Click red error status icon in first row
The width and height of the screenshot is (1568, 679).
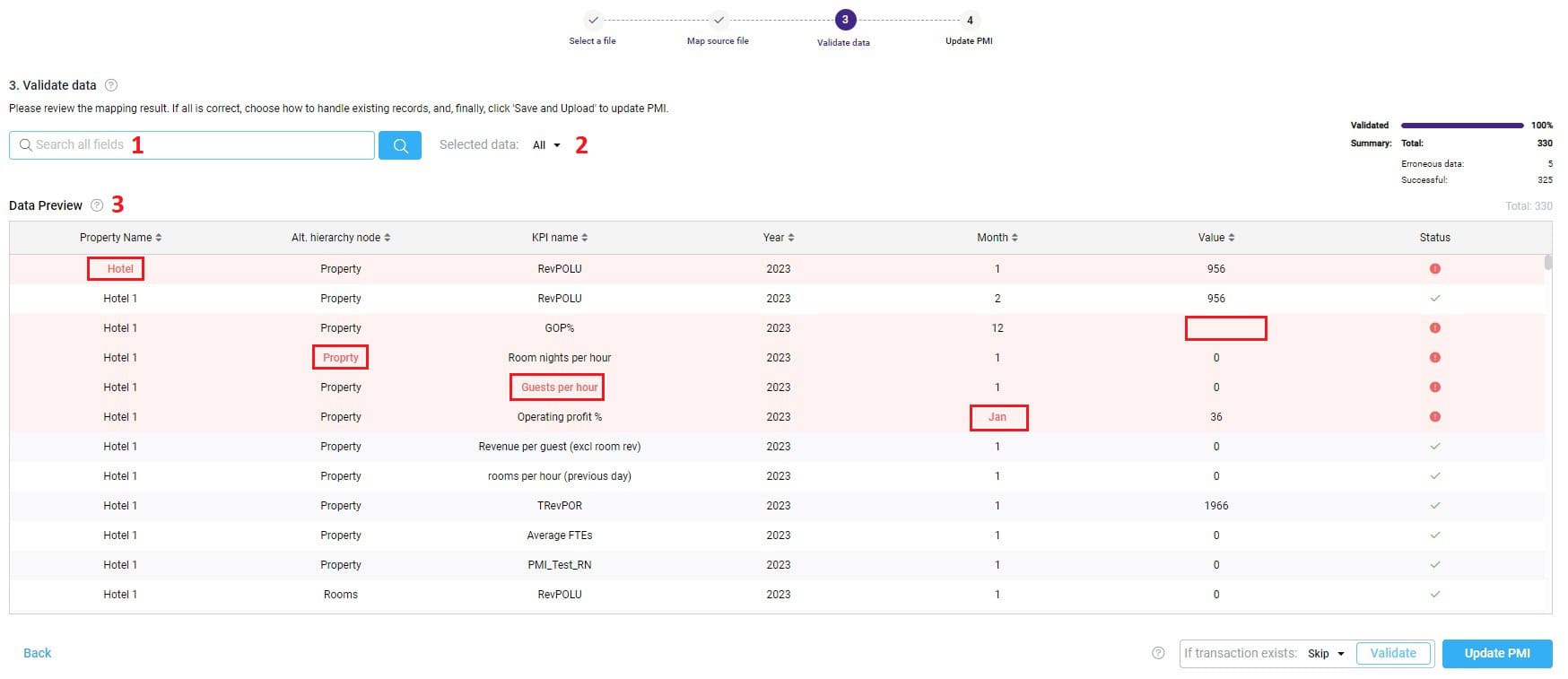(x=1434, y=269)
